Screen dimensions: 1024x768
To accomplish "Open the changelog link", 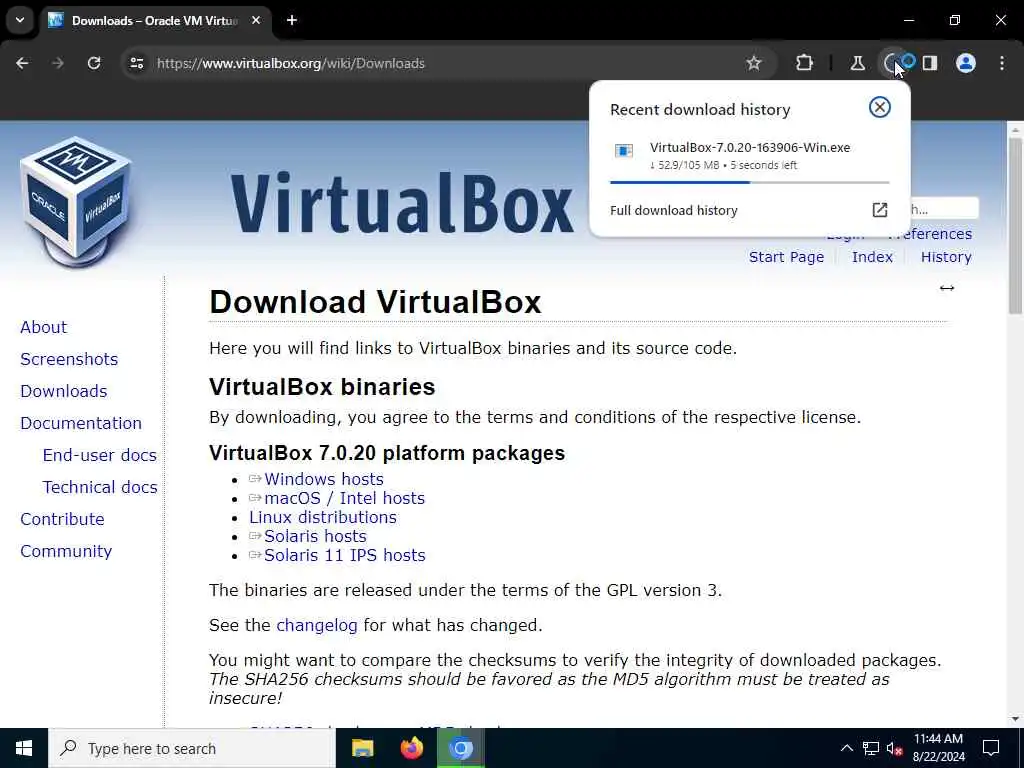I will 317,625.
